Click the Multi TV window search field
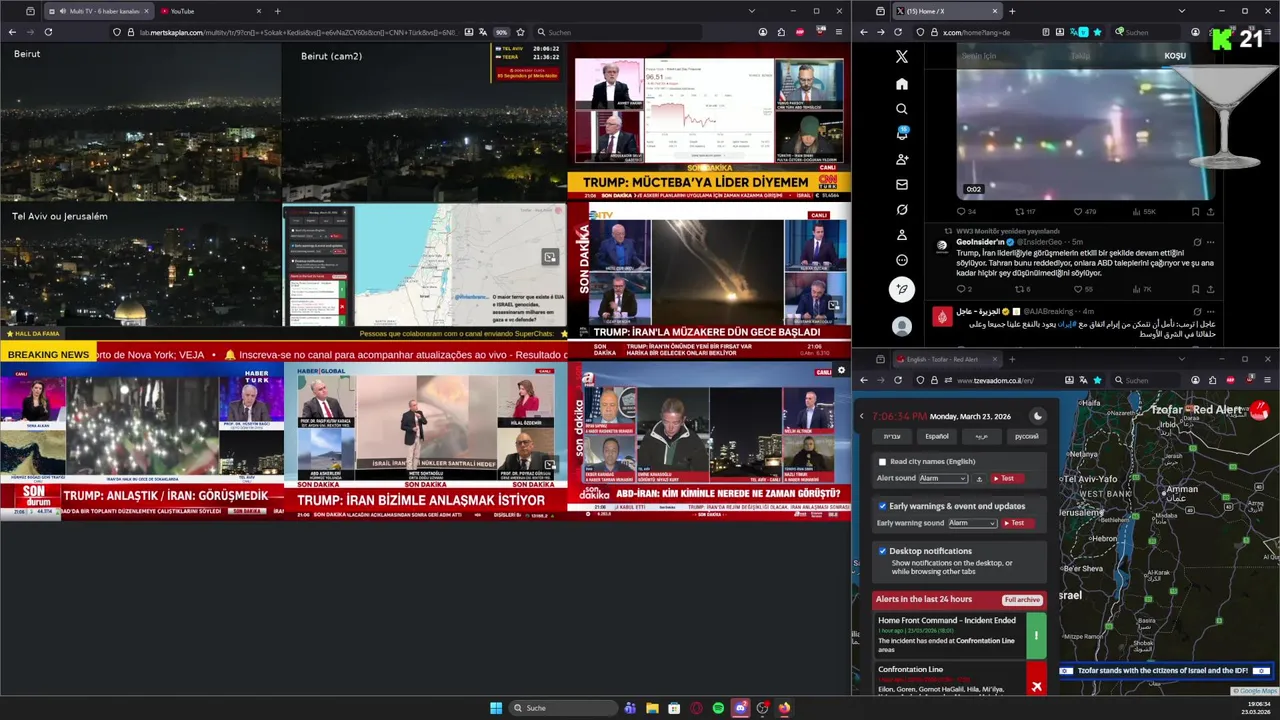The height and width of the screenshot is (720, 1280). [x=619, y=32]
